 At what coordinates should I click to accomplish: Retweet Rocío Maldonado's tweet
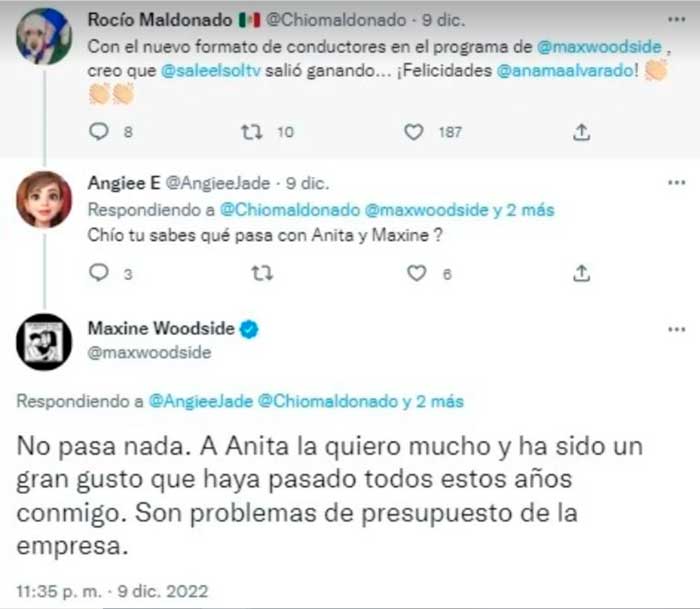(252, 132)
